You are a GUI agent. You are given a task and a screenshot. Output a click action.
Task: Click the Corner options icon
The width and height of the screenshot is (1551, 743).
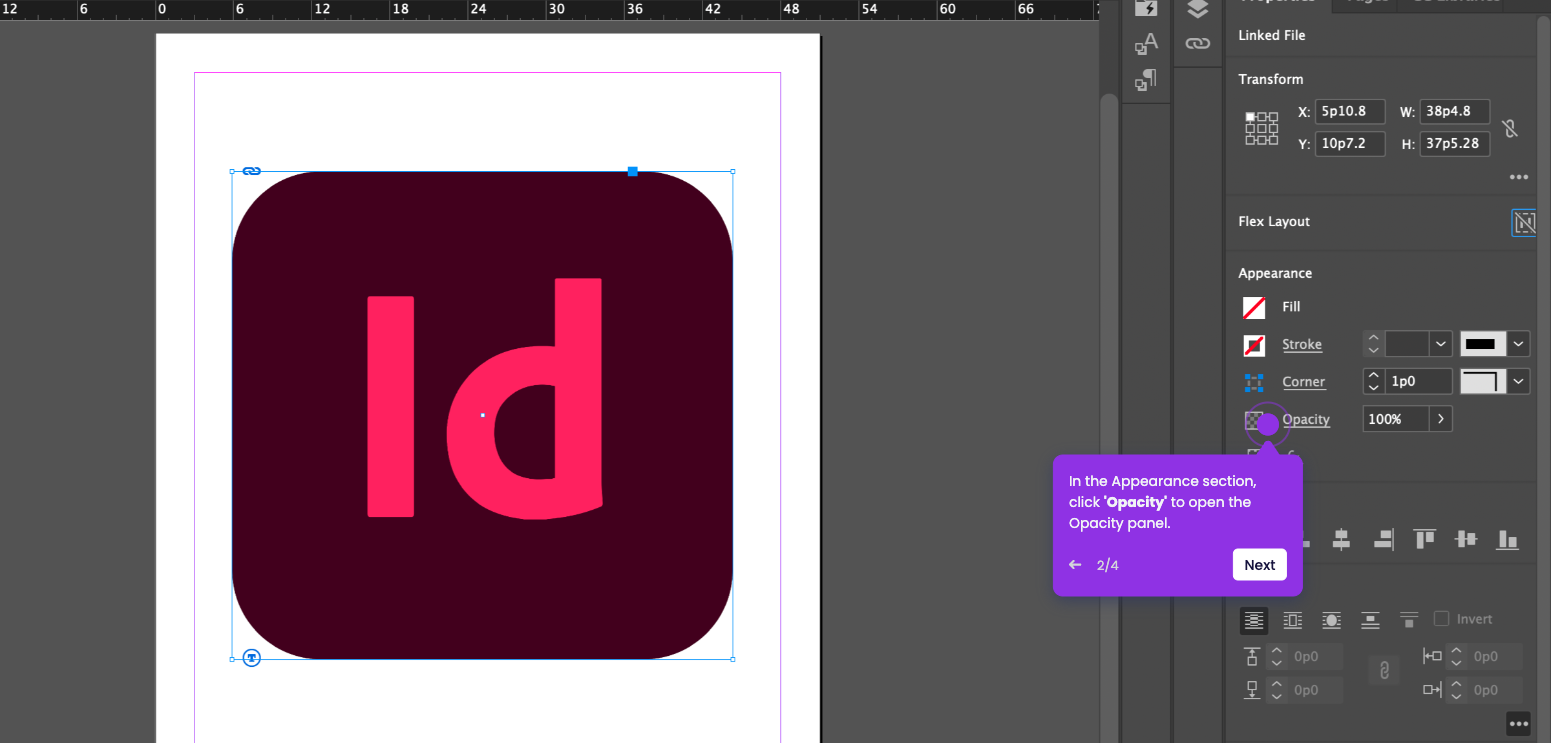pyautogui.click(x=1254, y=382)
